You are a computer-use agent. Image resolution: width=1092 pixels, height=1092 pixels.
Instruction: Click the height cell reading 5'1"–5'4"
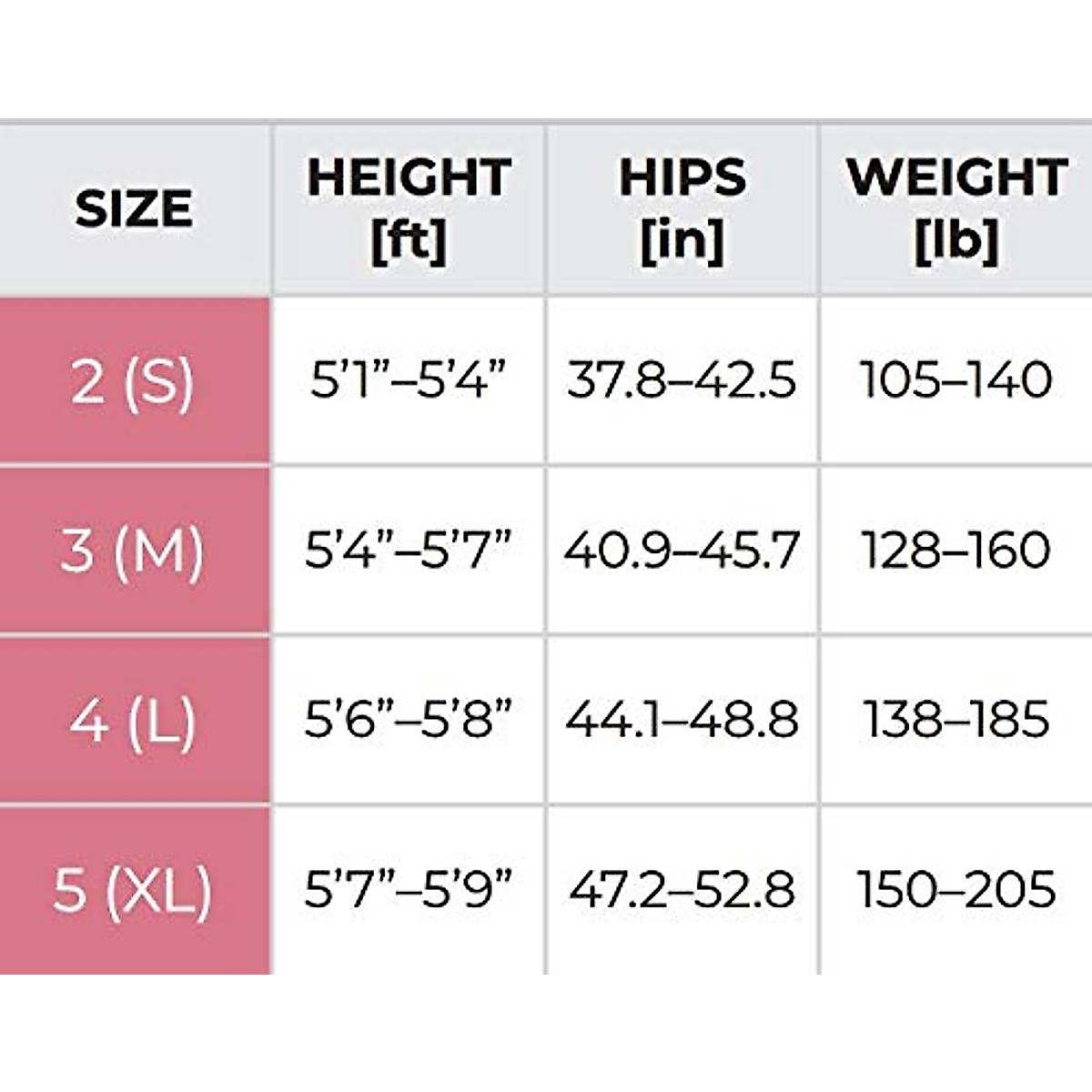pyautogui.click(x=409, y=380)
